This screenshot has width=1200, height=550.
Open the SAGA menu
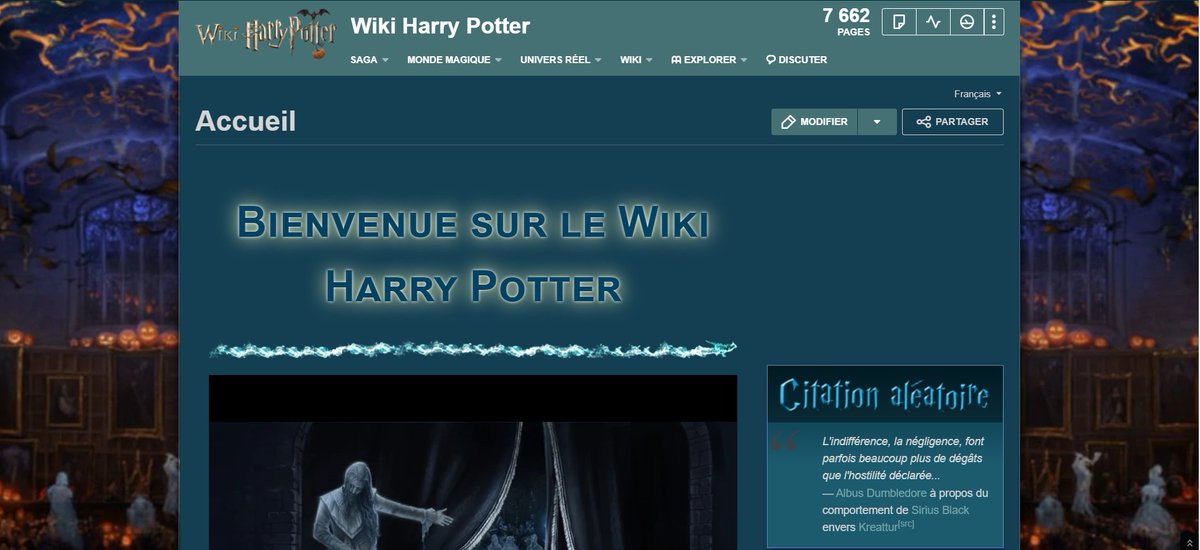[369, 60]
